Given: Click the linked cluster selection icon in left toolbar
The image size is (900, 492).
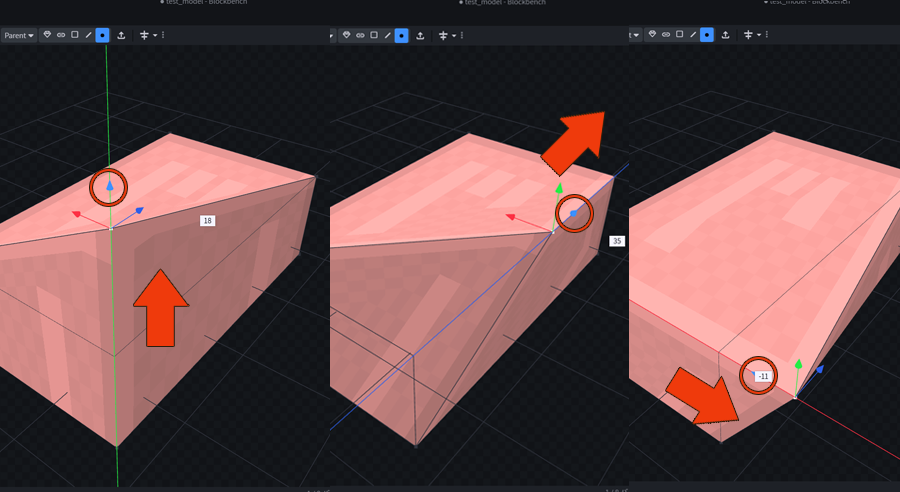Looking at the screenshot, I should tap(61, 35).
